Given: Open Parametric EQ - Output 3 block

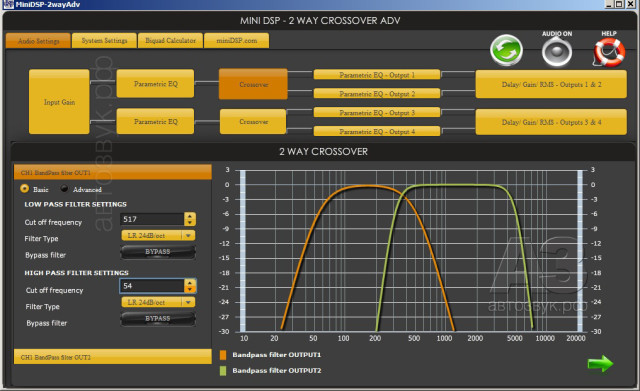Looking at the screenshot, I should tap(377, 113).
